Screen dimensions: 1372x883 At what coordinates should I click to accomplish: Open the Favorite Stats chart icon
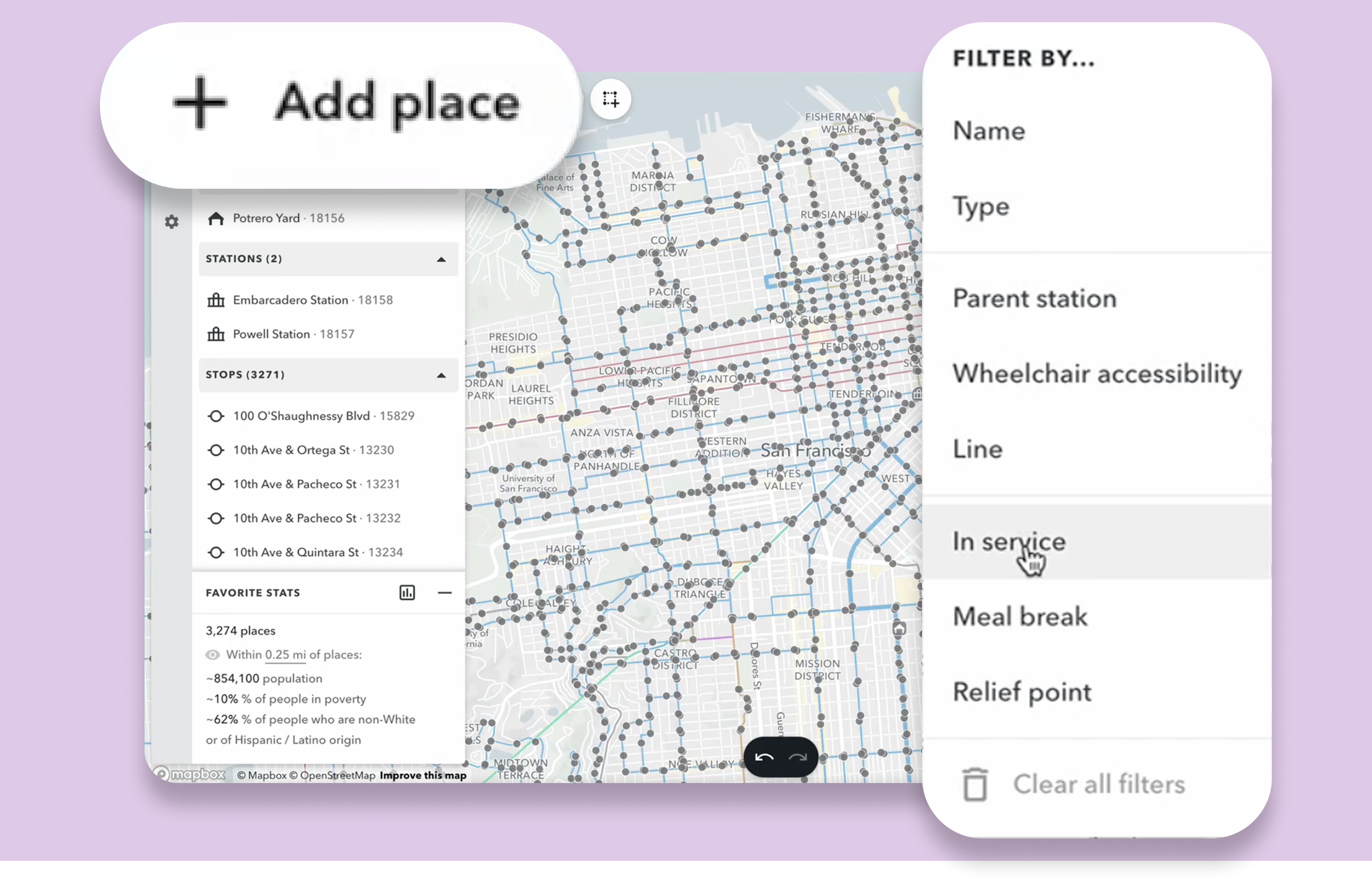click(x=407, y=593)
